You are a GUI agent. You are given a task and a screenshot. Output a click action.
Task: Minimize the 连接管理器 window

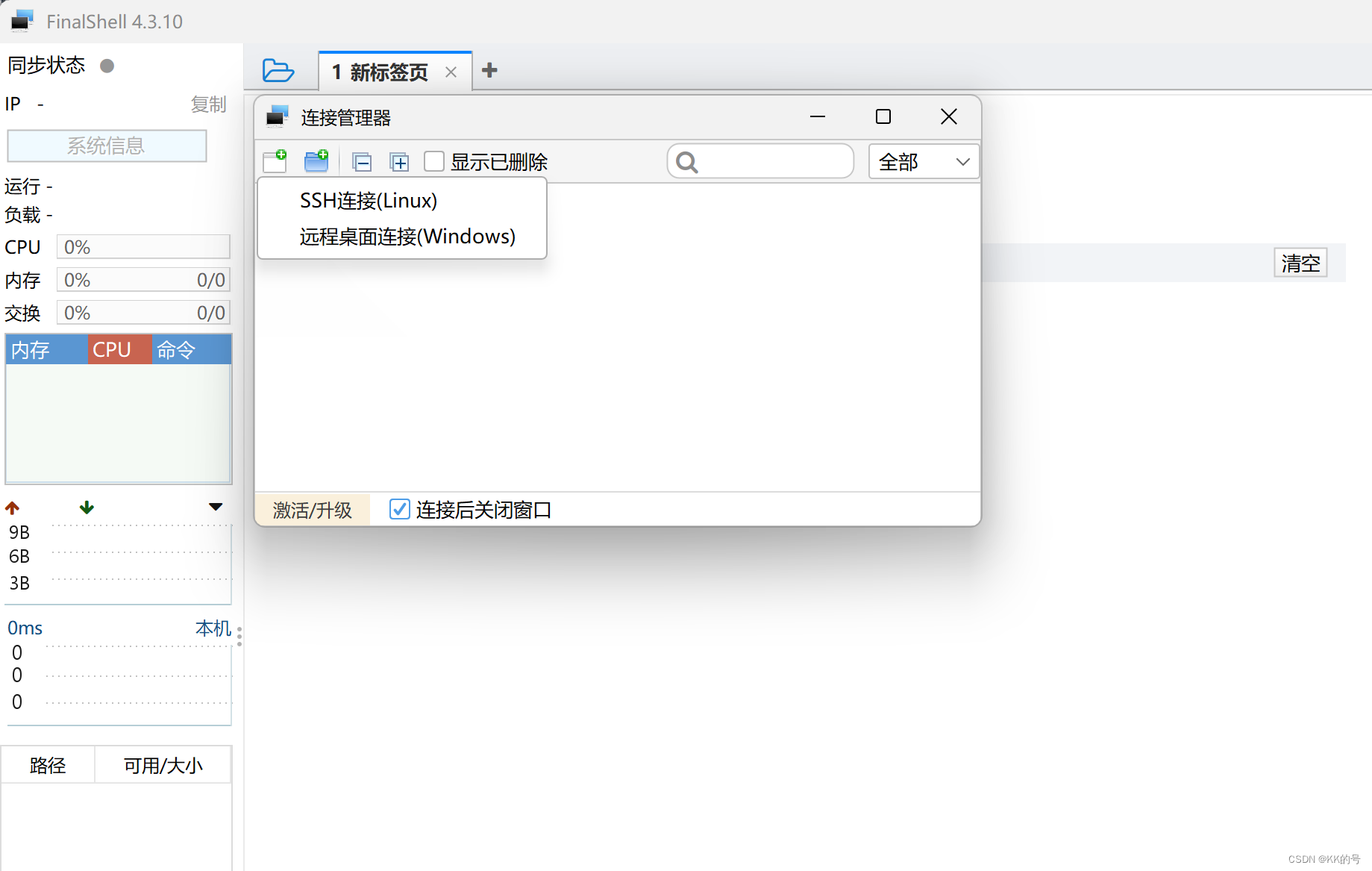pyautogui.click(x=818, y=117)
